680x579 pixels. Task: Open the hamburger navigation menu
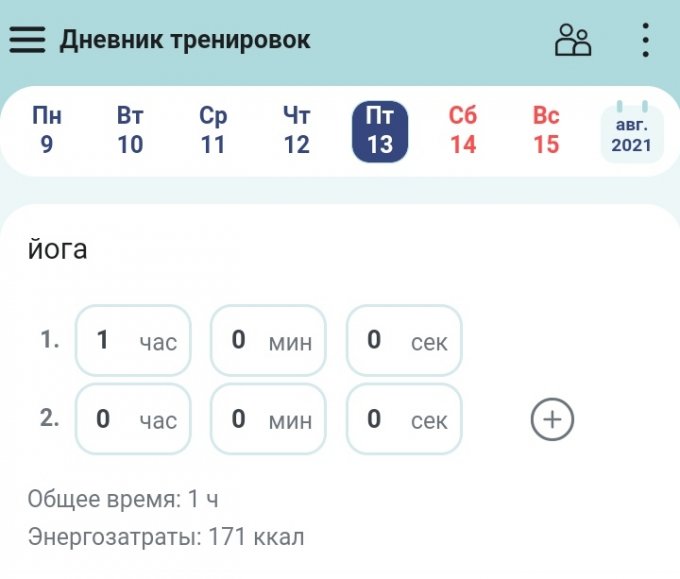click(28, 39)
